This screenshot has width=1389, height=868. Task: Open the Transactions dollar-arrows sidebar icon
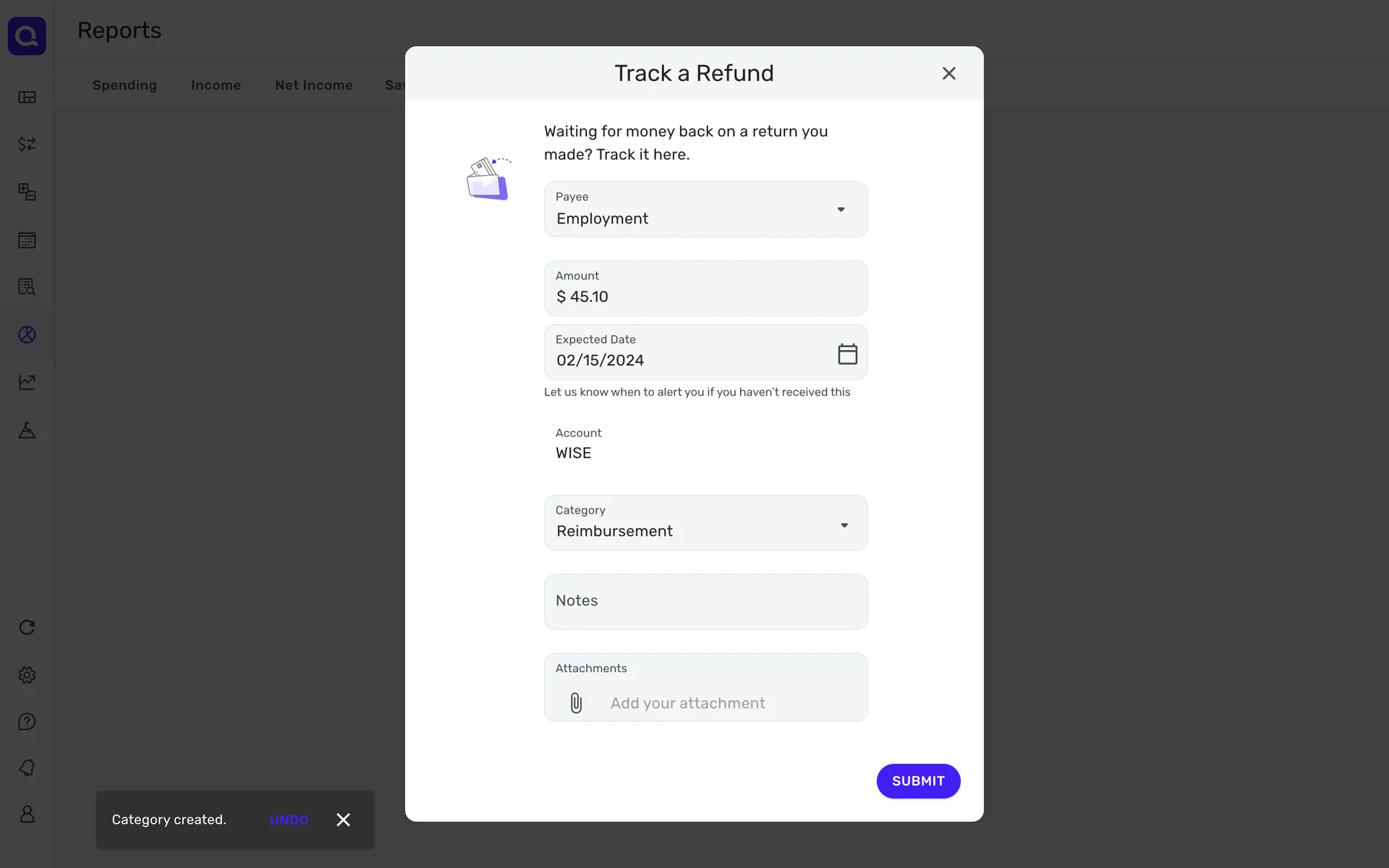pos(27,144)
